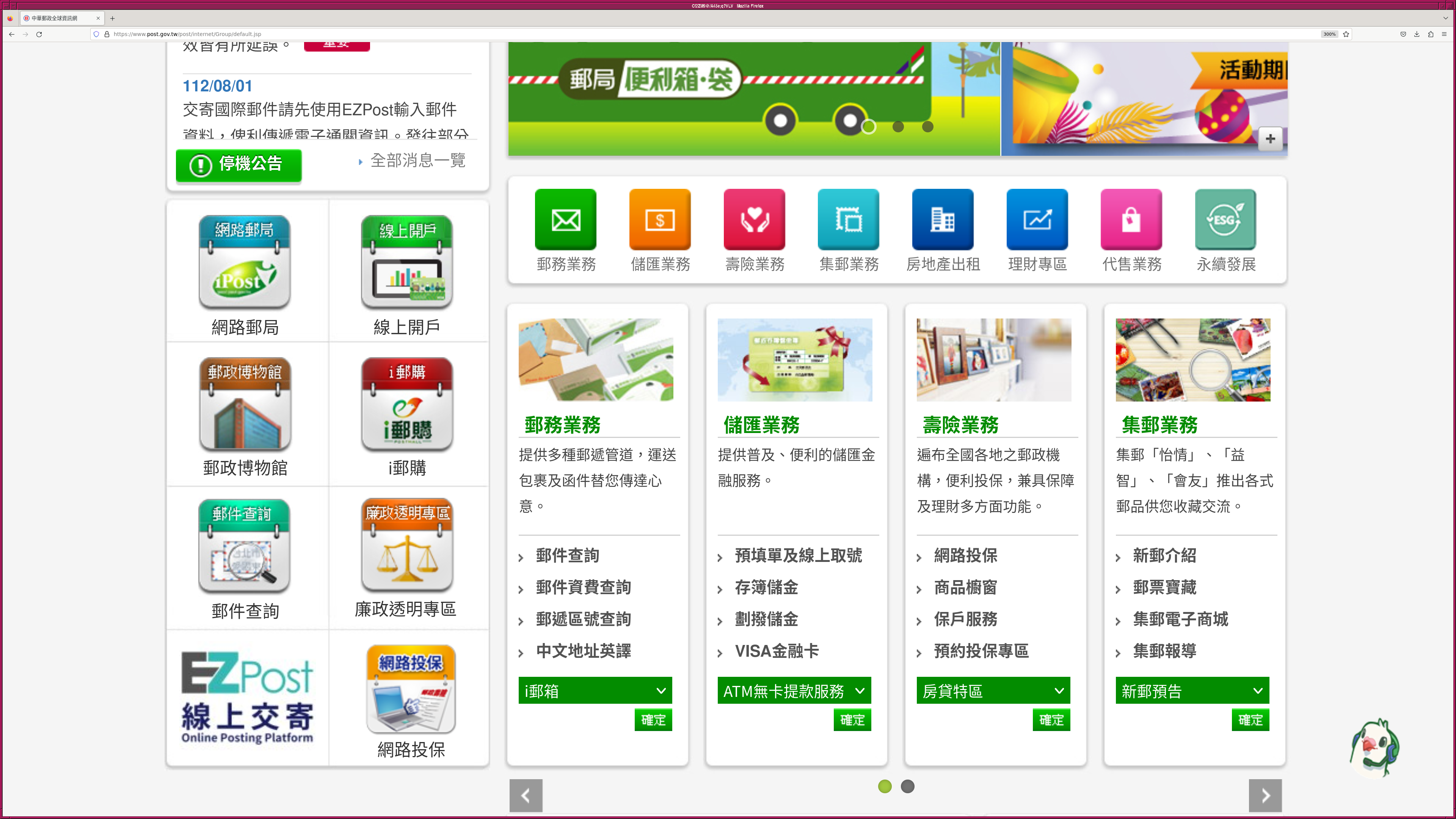Select the 房地產出租 building icon
The width and height of the screenshot is (1456, 819).
tap(942, 219)
